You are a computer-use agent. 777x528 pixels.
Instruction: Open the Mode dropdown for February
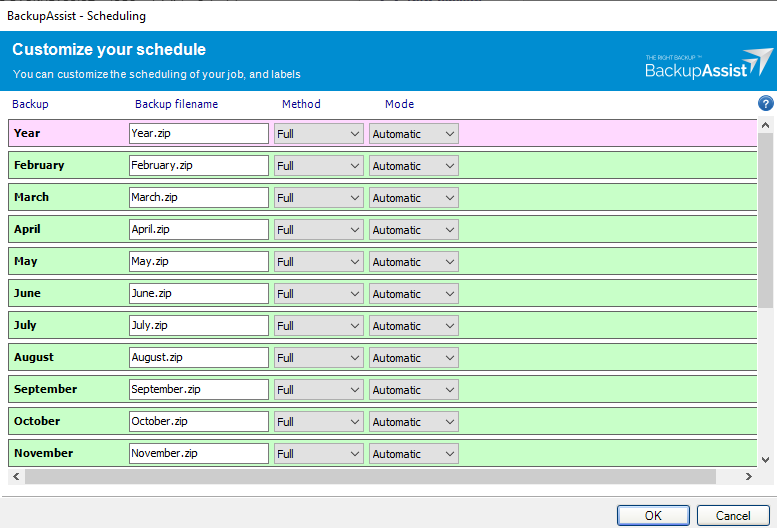coord(413,166)
